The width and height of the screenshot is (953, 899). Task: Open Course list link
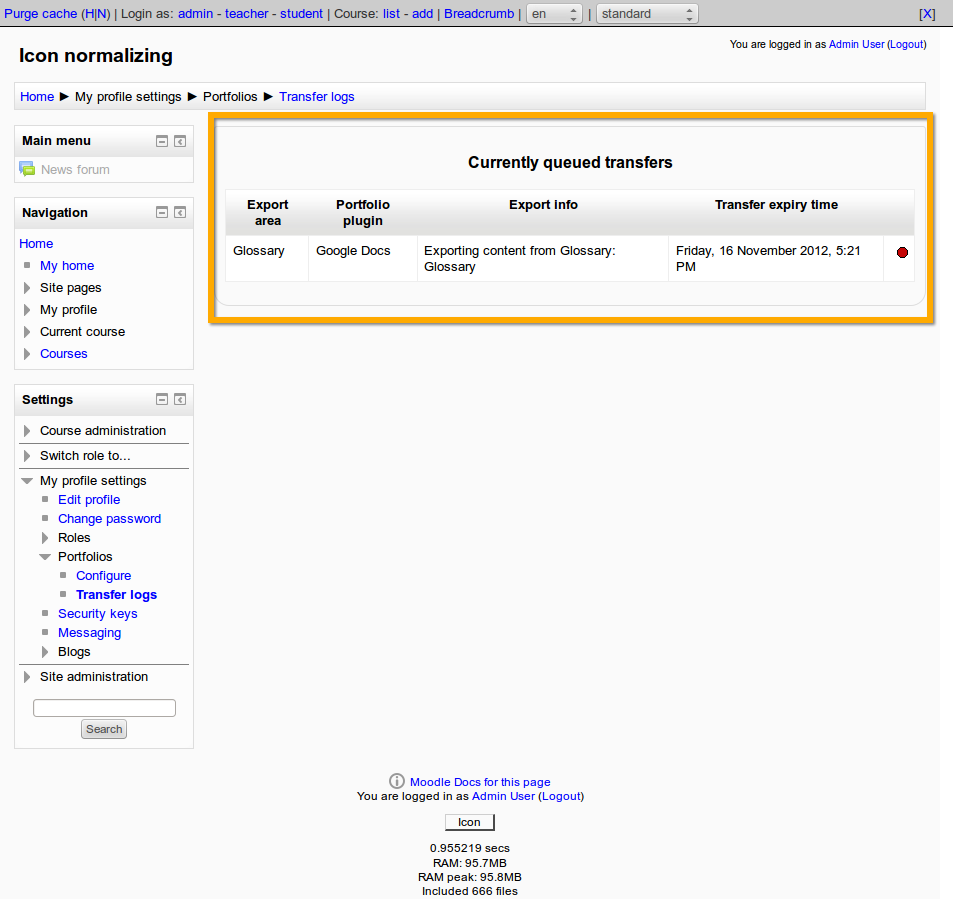tap(391, 13)
